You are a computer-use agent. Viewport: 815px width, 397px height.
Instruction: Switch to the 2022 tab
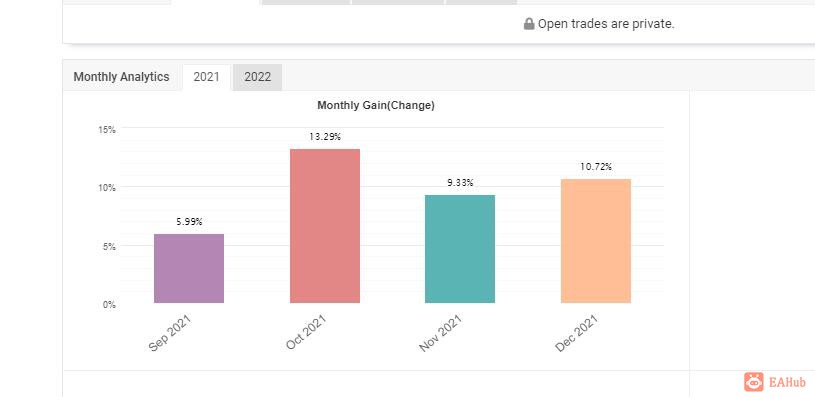click(x=258, y=77)
